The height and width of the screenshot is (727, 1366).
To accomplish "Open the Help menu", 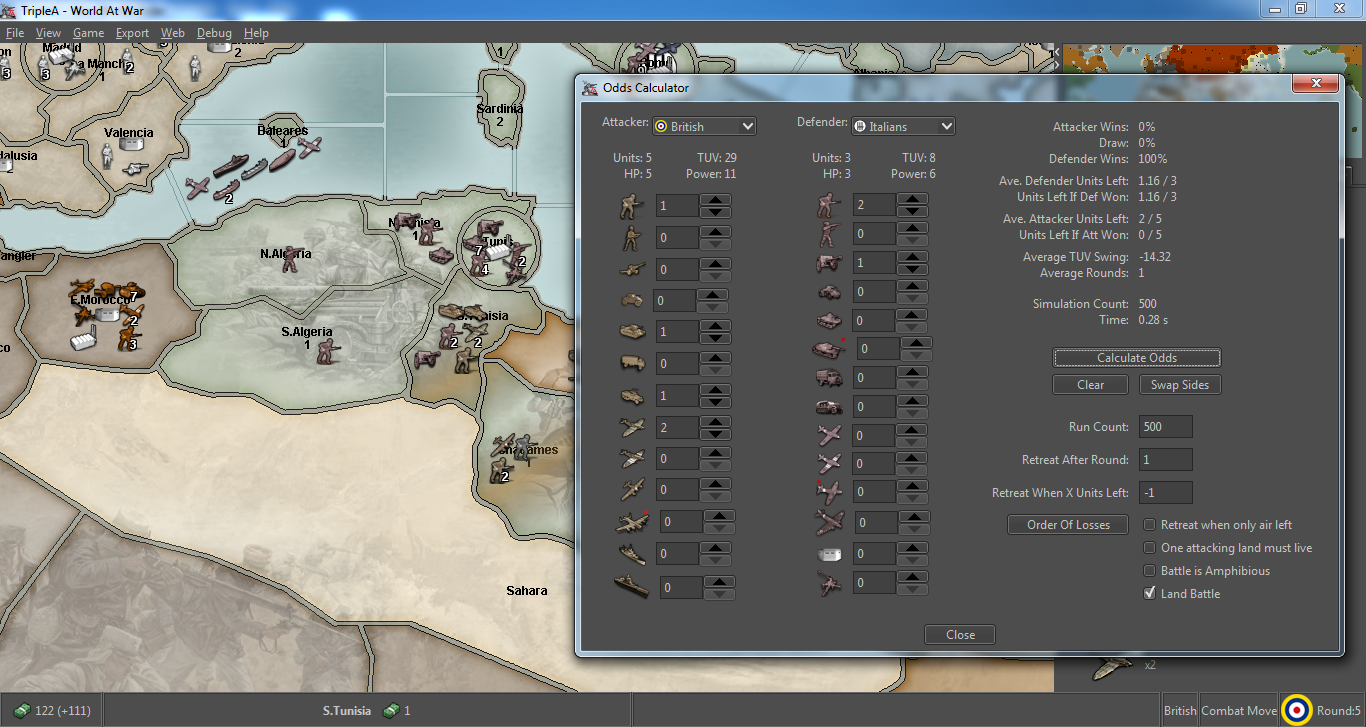I will [256, 33].
